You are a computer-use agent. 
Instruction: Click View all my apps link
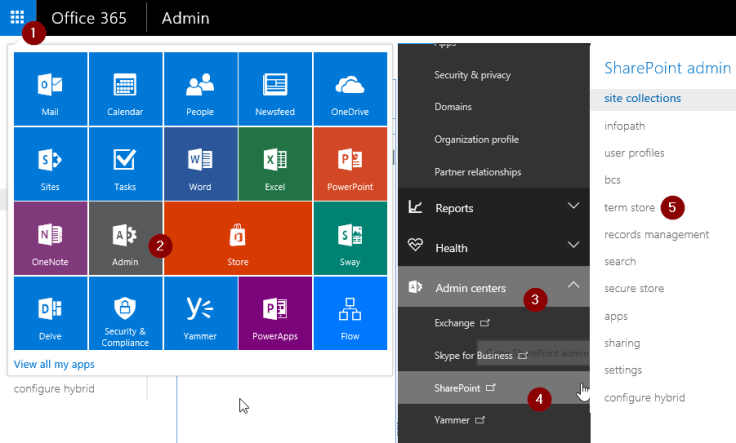(53, 364)
